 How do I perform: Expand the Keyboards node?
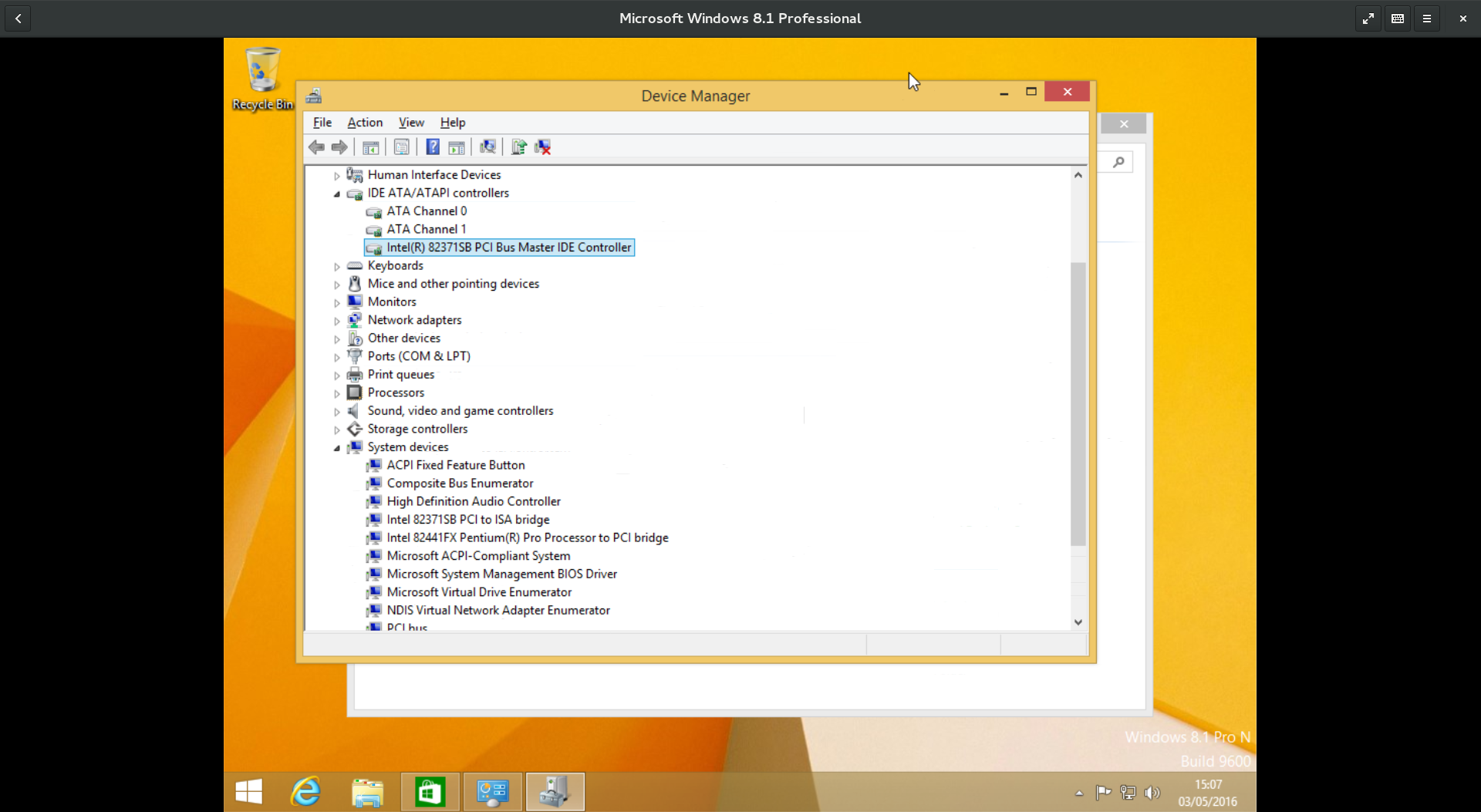(337, 267)
